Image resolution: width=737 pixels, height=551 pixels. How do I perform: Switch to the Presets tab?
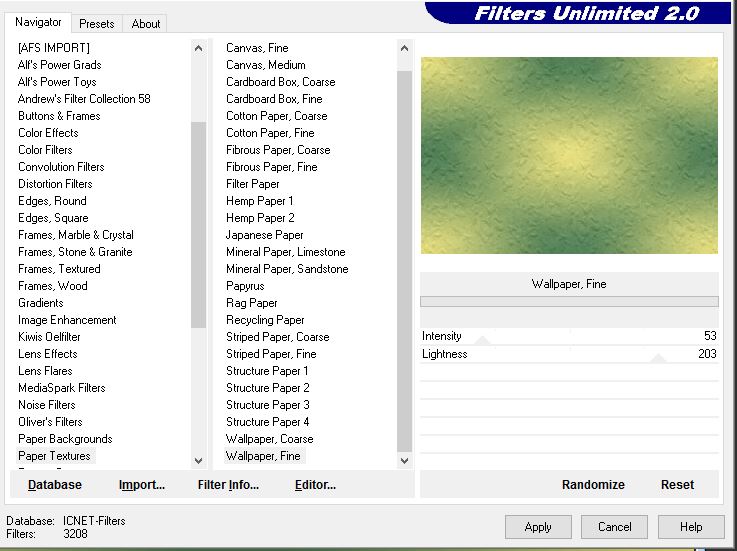click(x=97, y=23)
